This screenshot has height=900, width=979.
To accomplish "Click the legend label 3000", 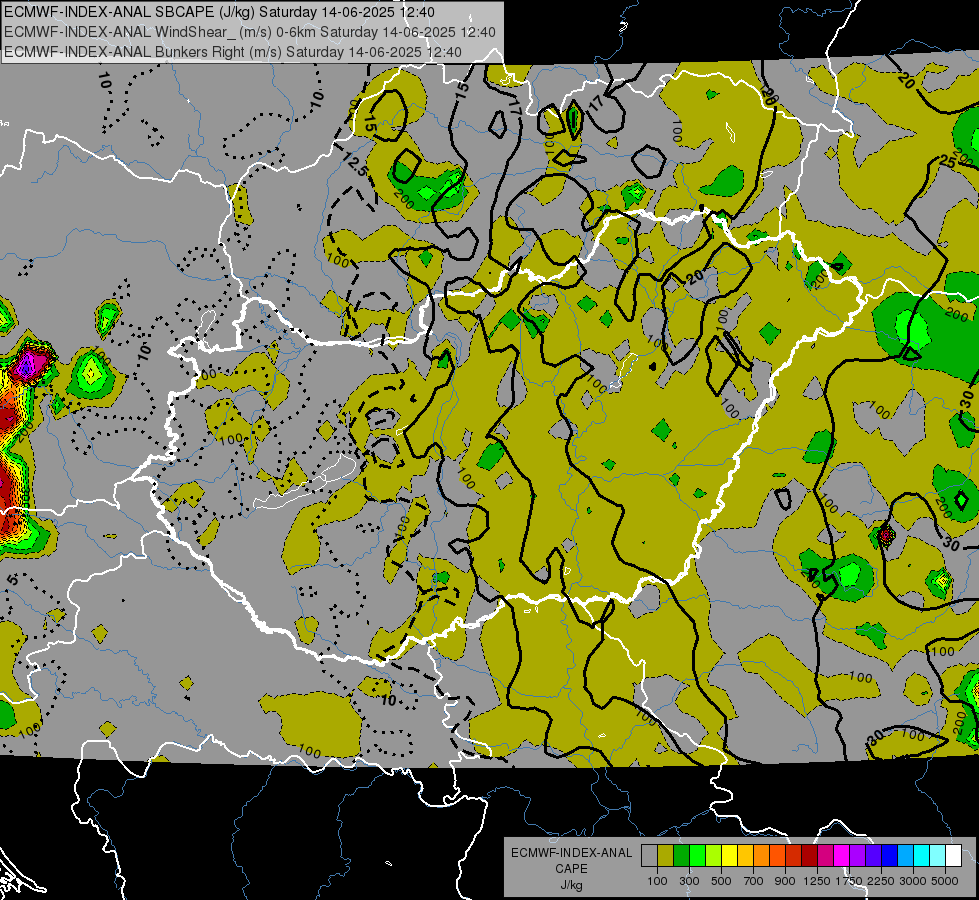I will (x=913, y=881).
